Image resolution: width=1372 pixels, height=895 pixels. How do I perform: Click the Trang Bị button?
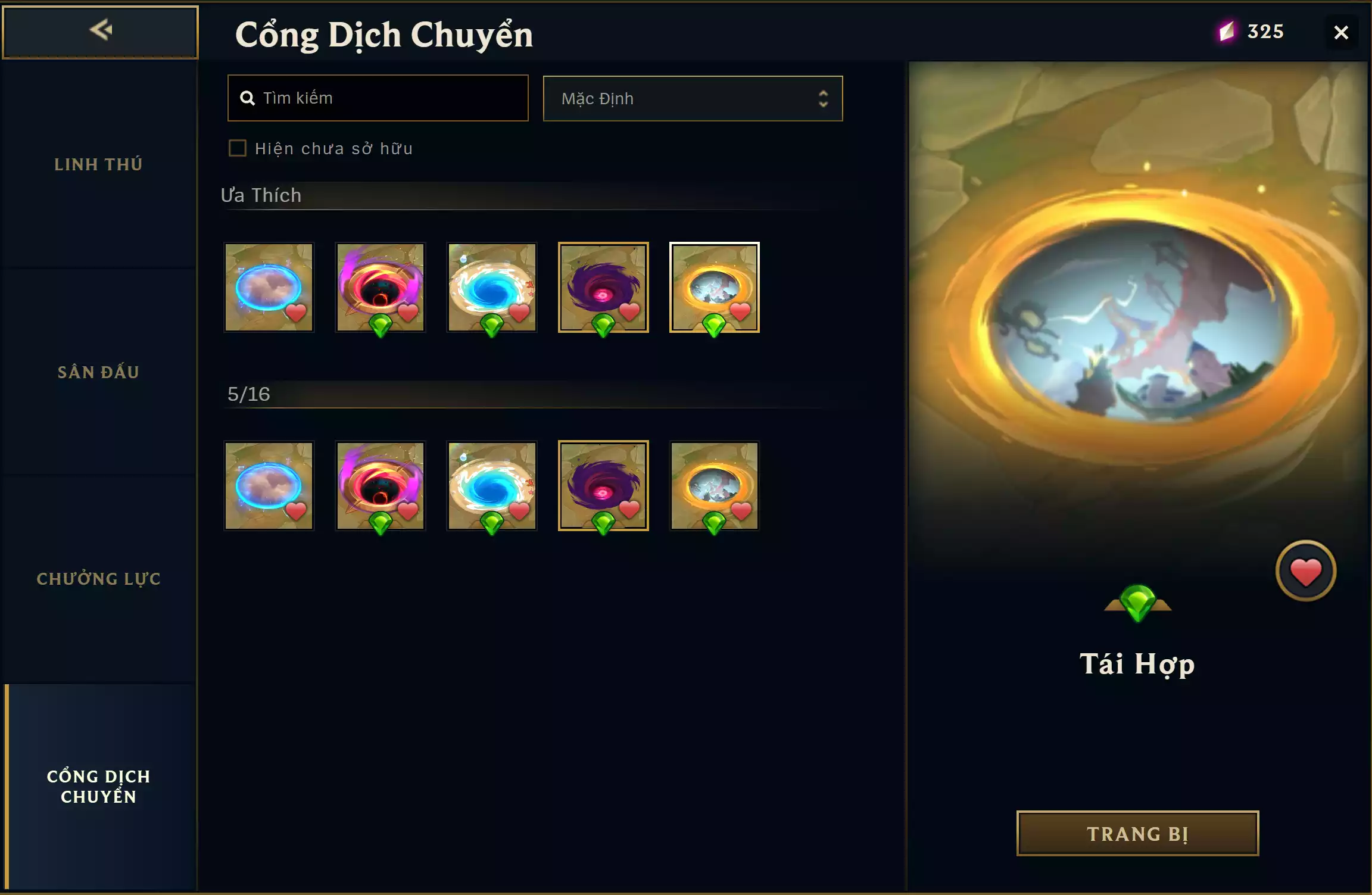tap(1137, 834)
